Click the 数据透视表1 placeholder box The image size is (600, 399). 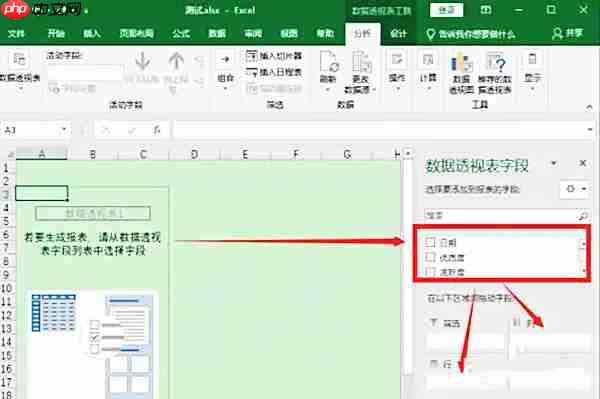93,213
